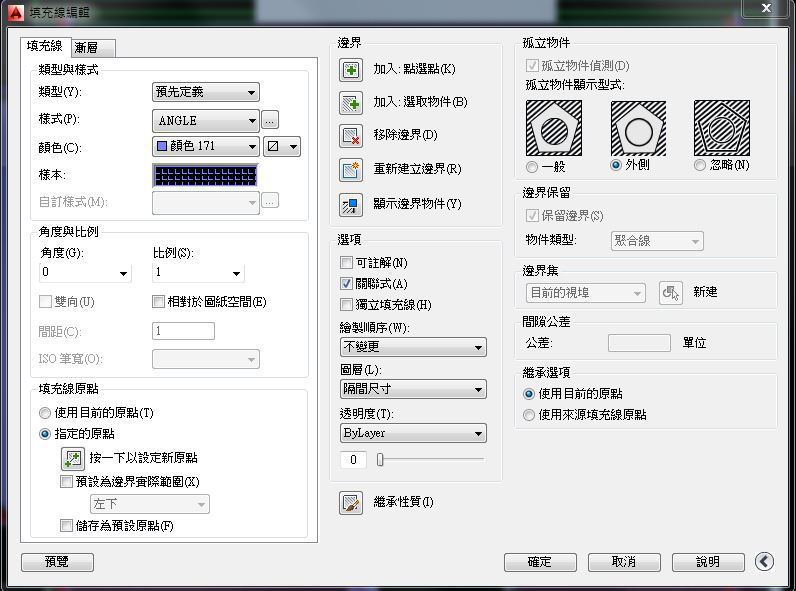This screenshot has height=591, width=796.
Task: Expand the 比例(S) dropdown
Action: (x=198, y=273)
